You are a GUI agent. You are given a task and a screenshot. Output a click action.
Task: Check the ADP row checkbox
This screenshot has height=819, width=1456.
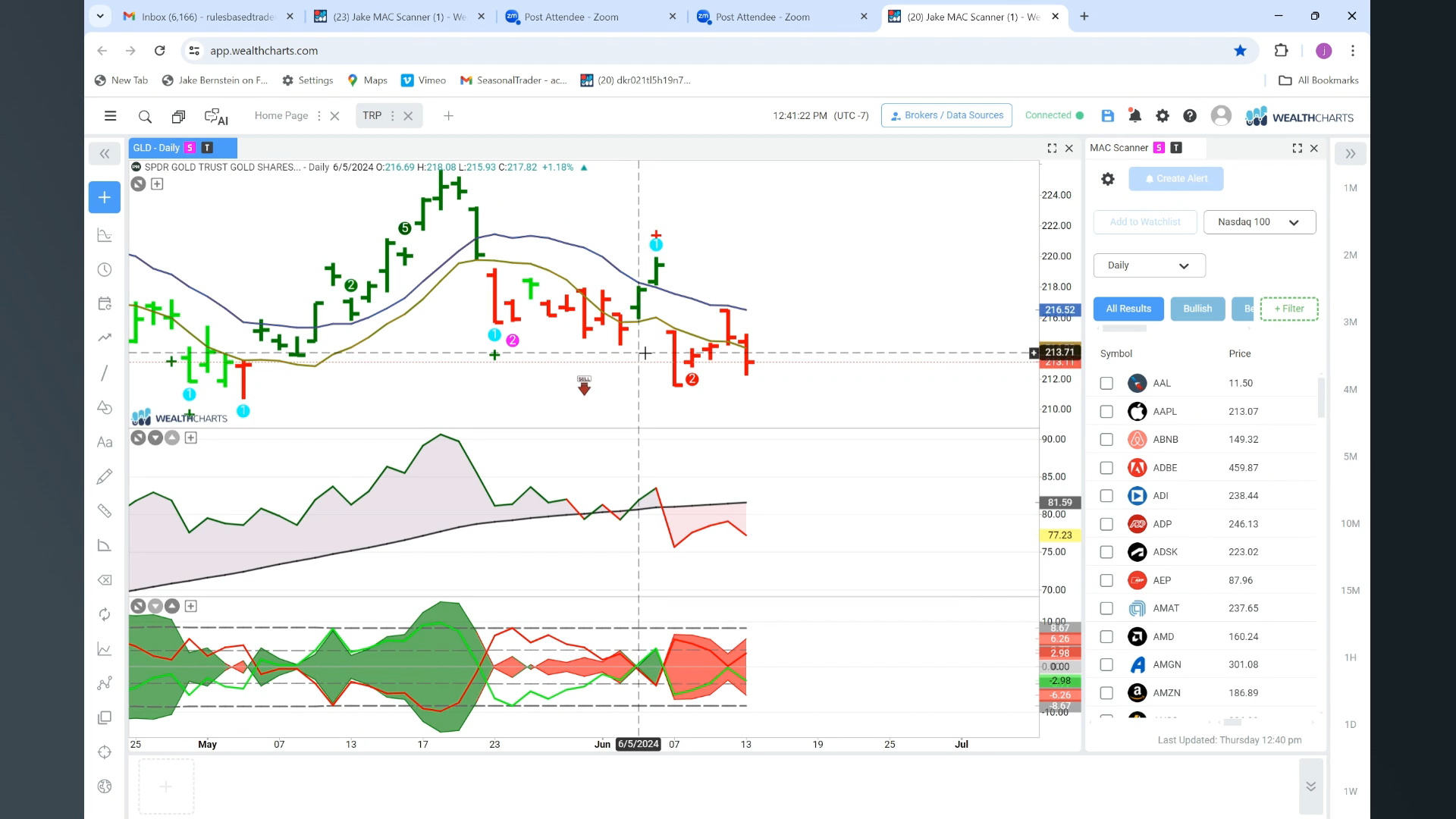coord(1106,525)
